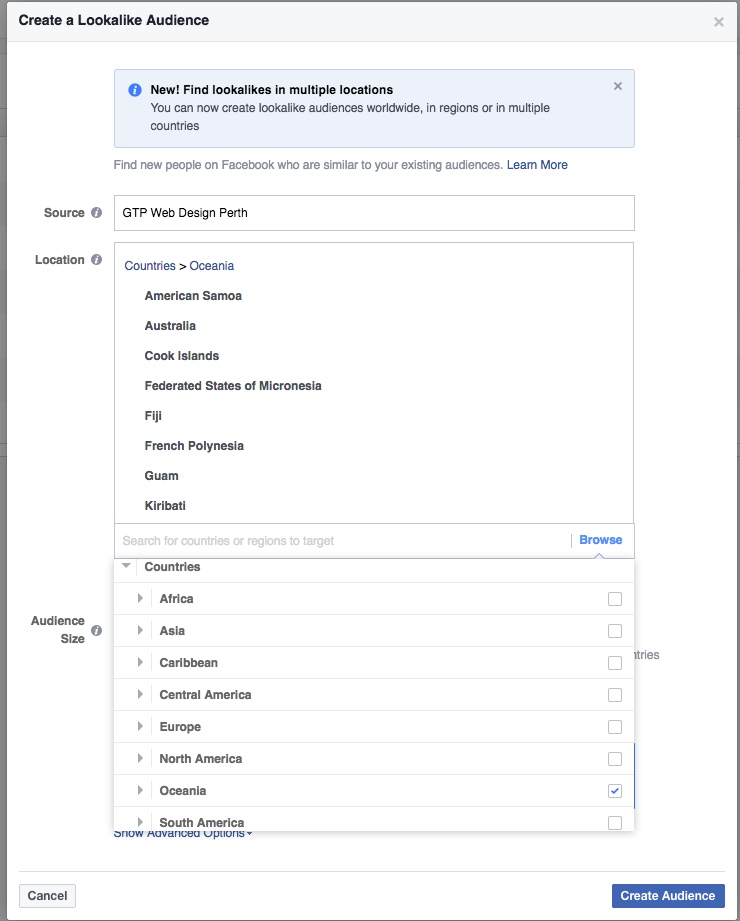
Task: Choose Fiji in the location list
Action: click(153, 416)
